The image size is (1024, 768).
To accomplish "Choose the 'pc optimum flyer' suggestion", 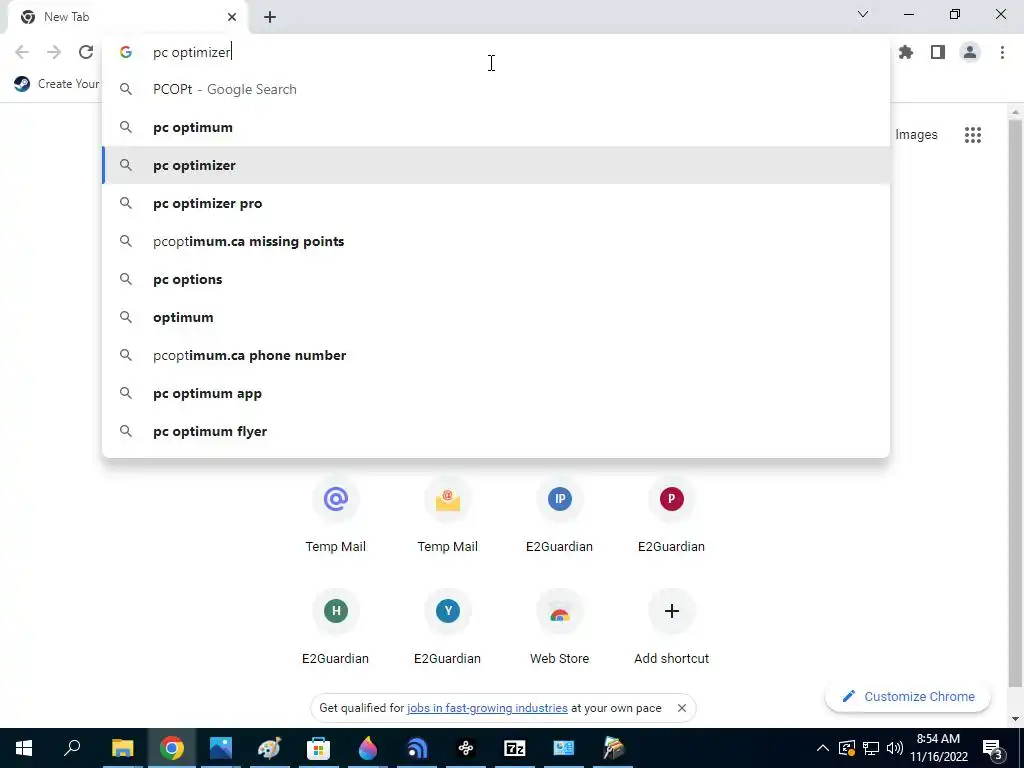I will tap(496, 431).
